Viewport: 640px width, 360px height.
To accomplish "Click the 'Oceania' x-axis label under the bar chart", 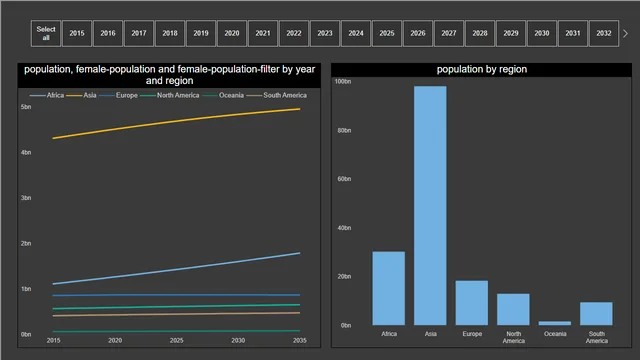I will tap(555, 334).
